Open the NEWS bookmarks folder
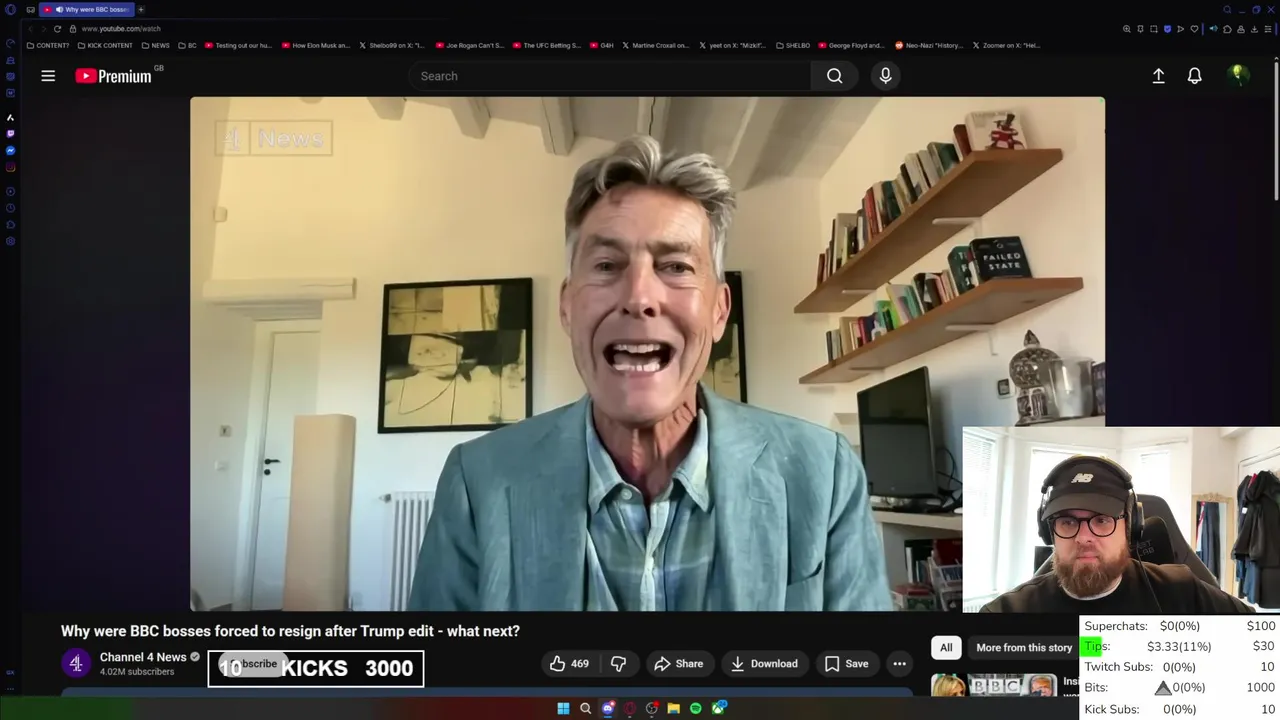The height and width of the screenshot is (720, 1280). (x=155, y=45)
